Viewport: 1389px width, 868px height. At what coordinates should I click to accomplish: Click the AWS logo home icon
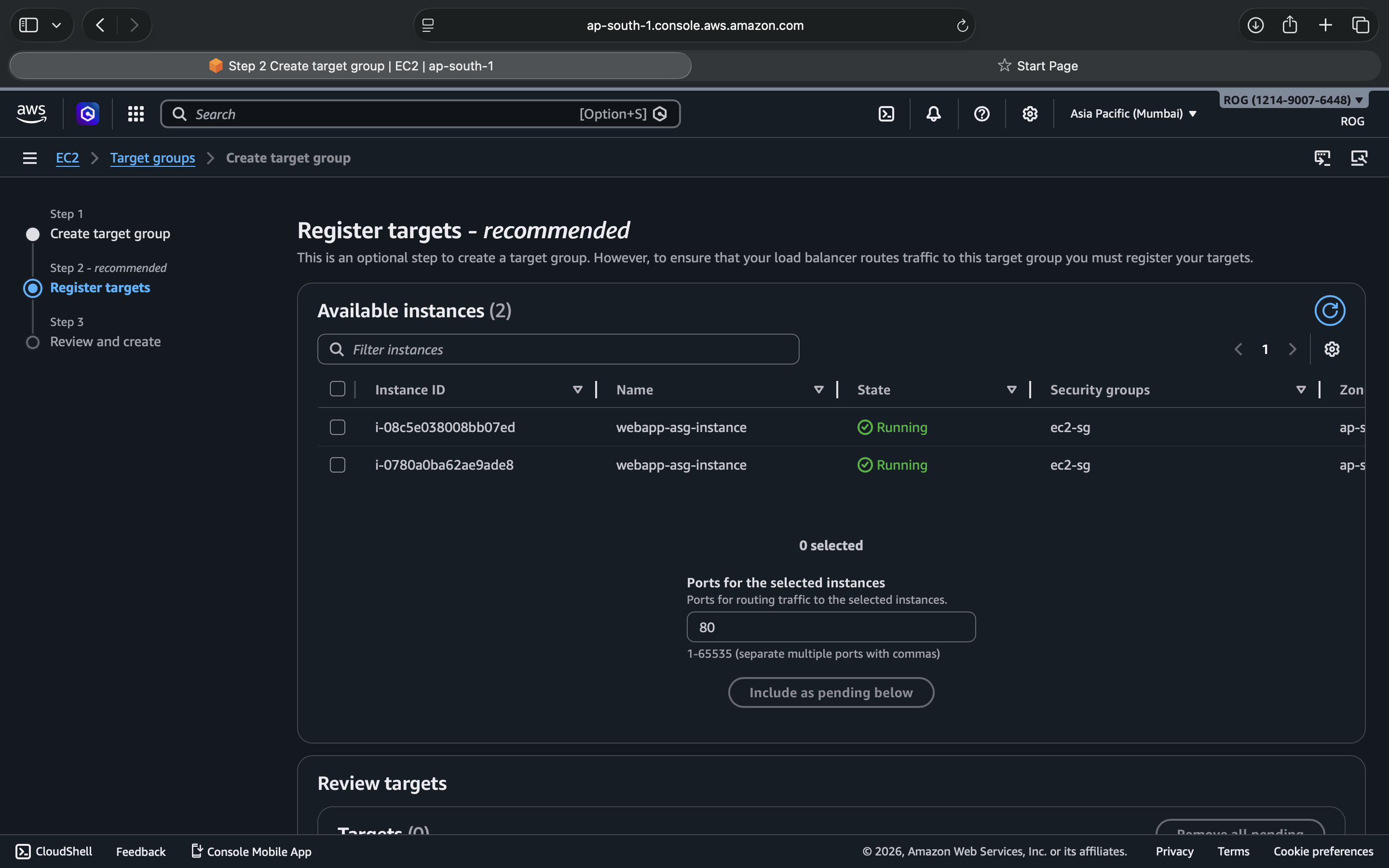(31, 114)
